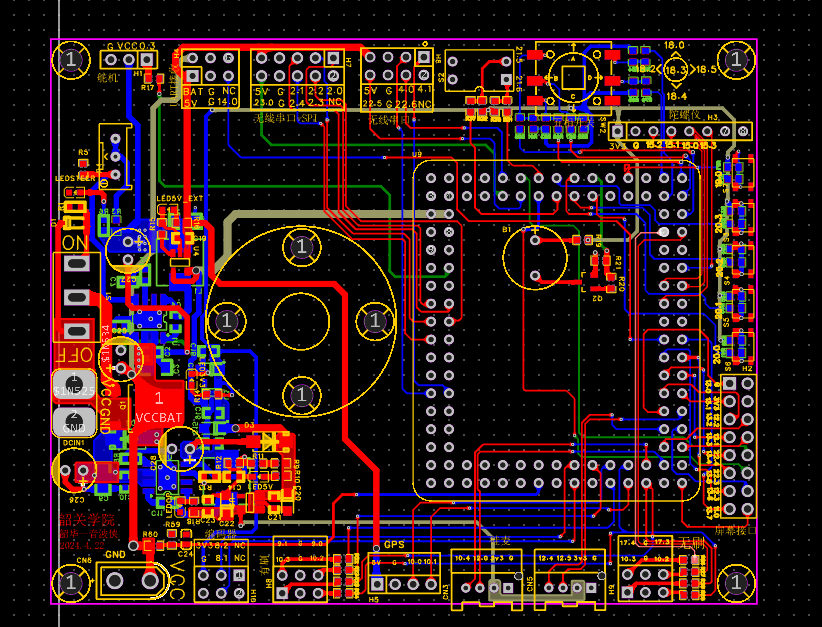The image size is (822, 627).
Task: Select the top-right corner mounting hole
Action: point(737,59)
